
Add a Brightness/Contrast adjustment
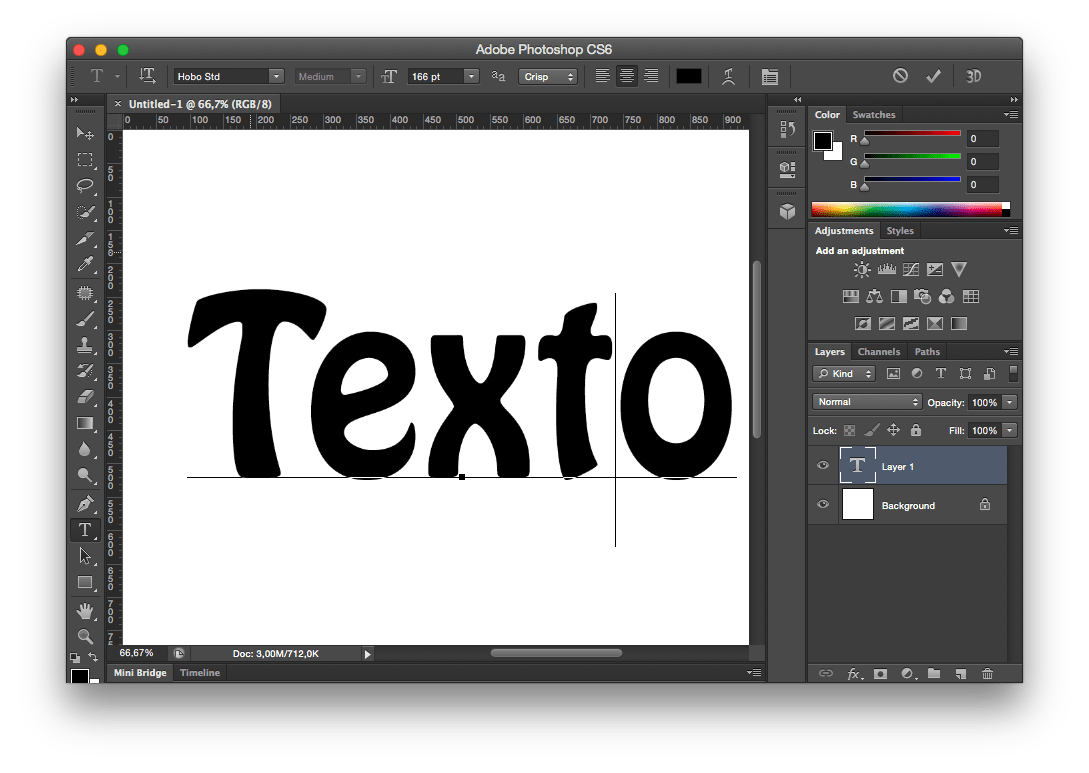(862, 269)
